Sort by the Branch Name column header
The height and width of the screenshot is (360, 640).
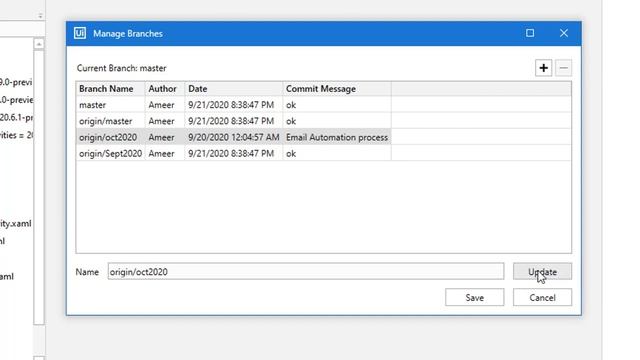[110, 89]
